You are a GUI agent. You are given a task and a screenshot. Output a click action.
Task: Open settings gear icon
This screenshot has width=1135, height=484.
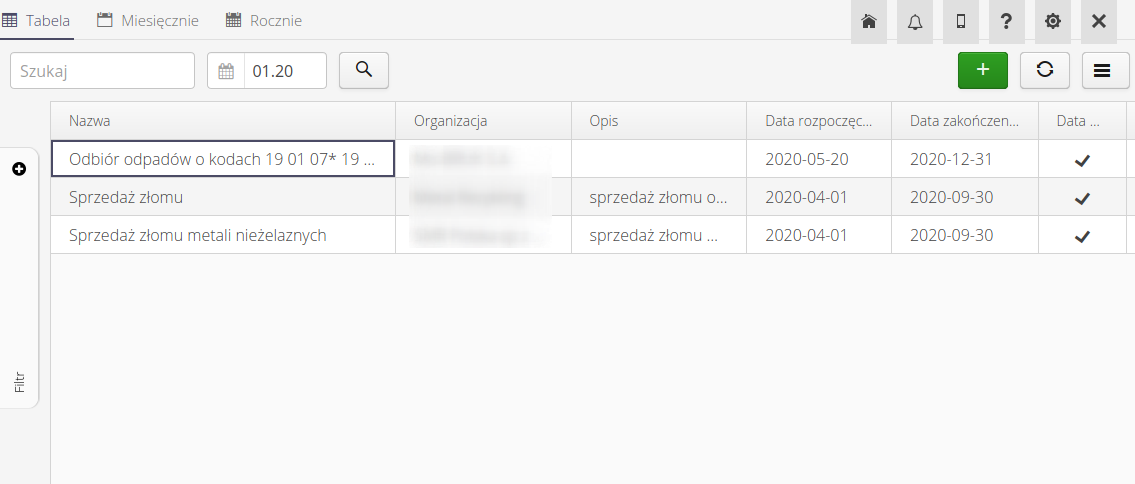pyautogui.click(x=1053, y=21)
